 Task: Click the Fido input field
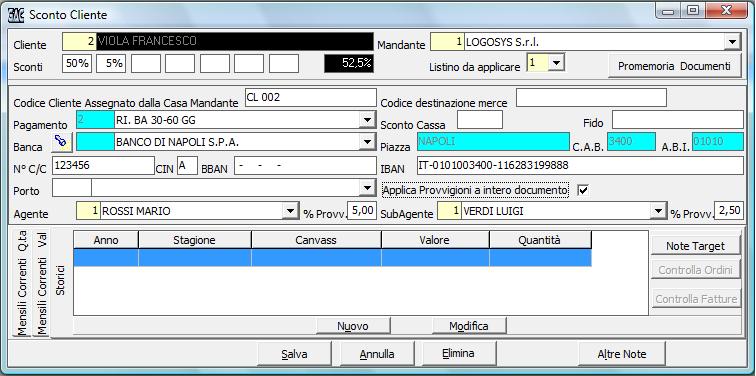678,120
